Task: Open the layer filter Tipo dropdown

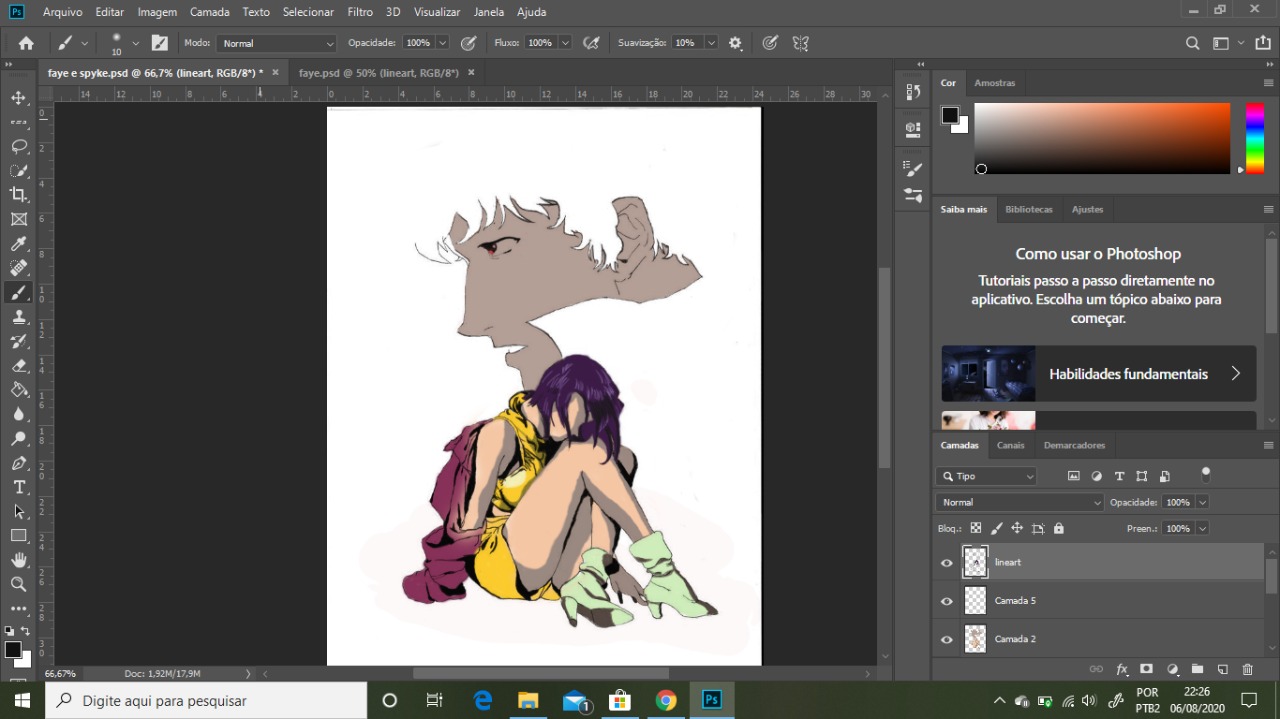Action: tap(986, 476)
